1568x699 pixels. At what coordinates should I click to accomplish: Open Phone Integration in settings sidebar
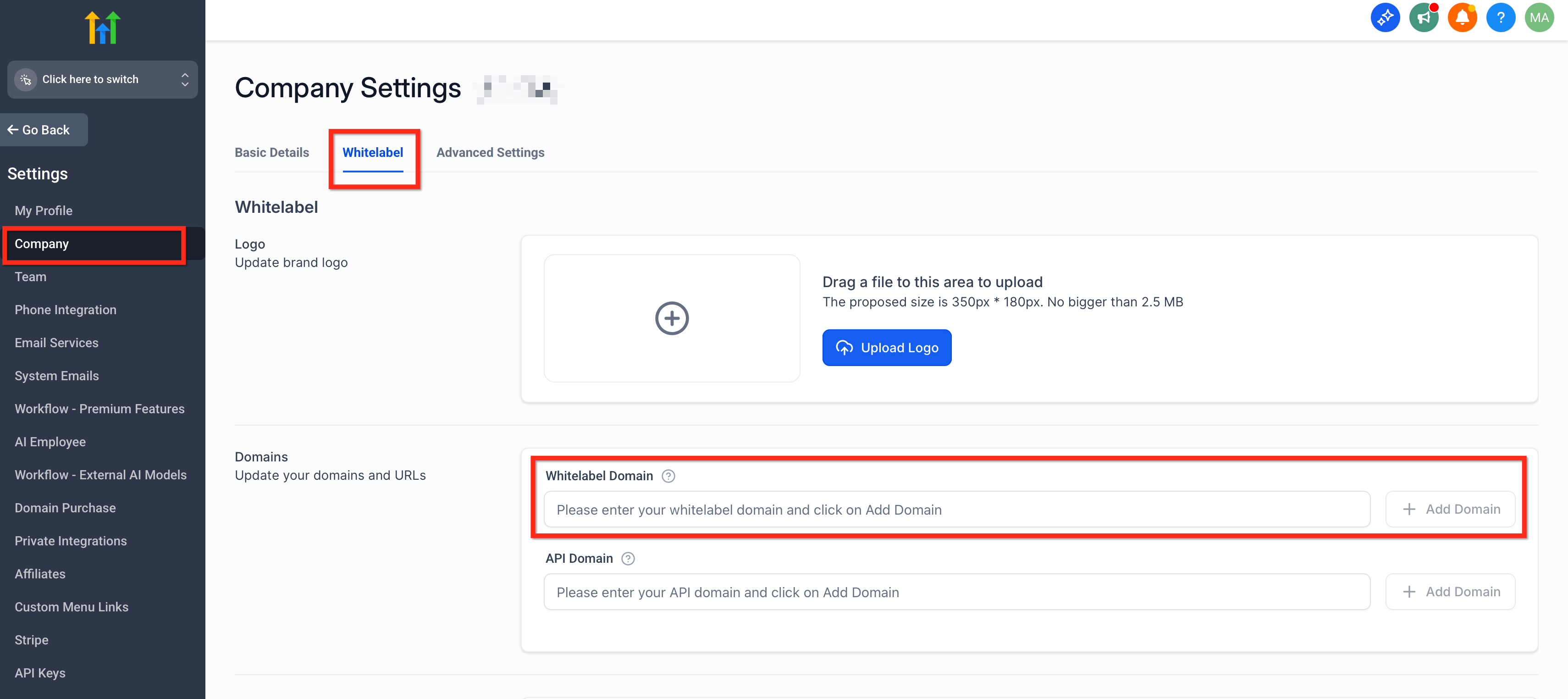65,310
